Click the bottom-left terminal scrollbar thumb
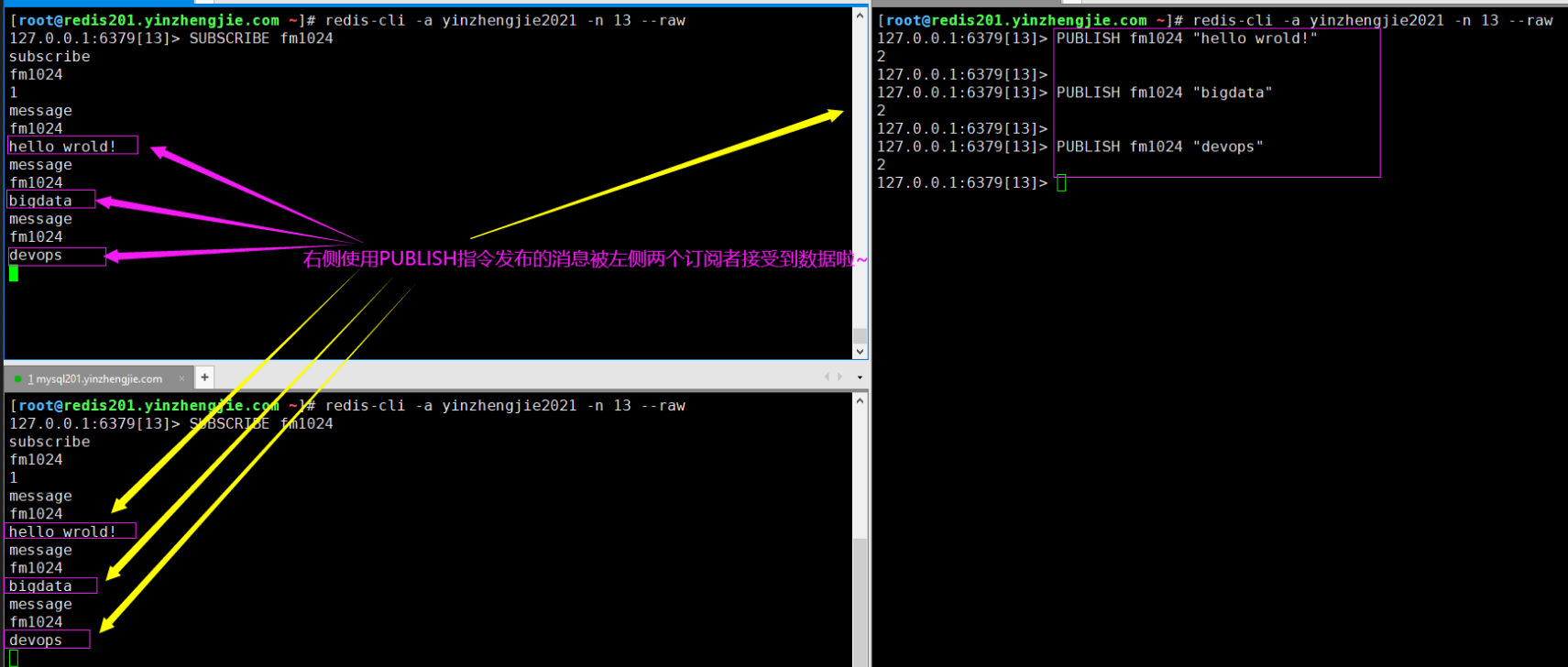This screenshot has width=1568, height=667. [x=860, y=601]
